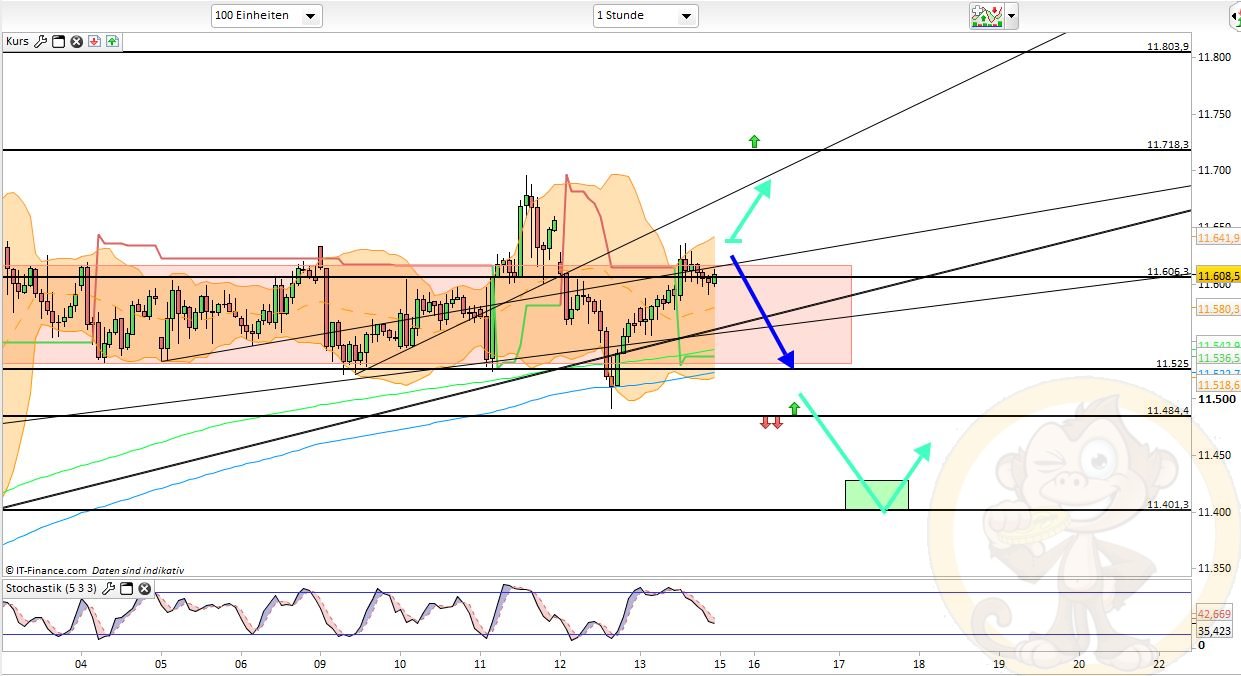Image resolution: width=1241 pixels, height=676 pixels.
Task: Click the Kurs panel label
Action: coord(17,42)
